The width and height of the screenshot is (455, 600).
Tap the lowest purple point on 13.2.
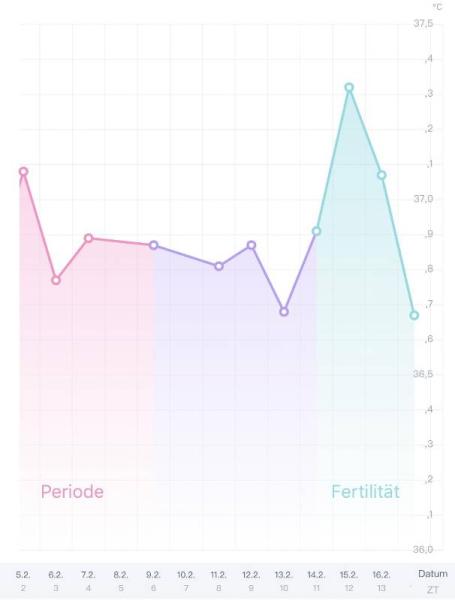(284, 312)
